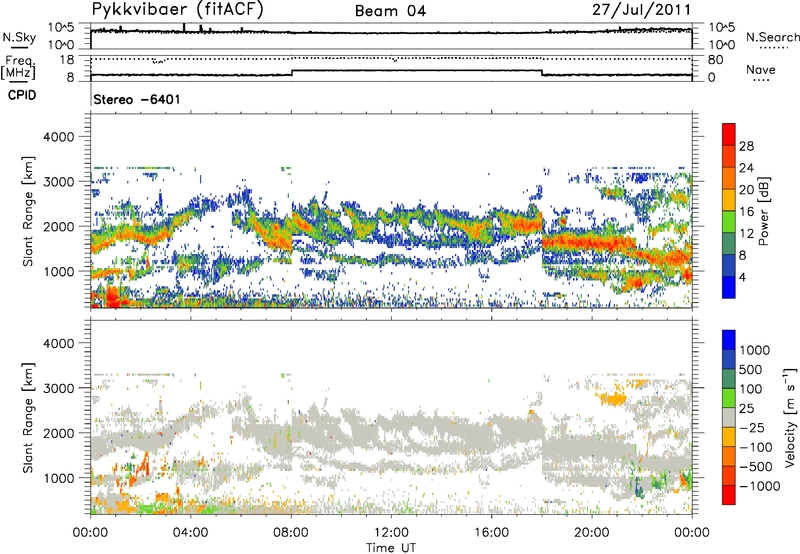Click the power panel 'Slant Range [km]' label
800x554 pixels.
click(28, 211)
